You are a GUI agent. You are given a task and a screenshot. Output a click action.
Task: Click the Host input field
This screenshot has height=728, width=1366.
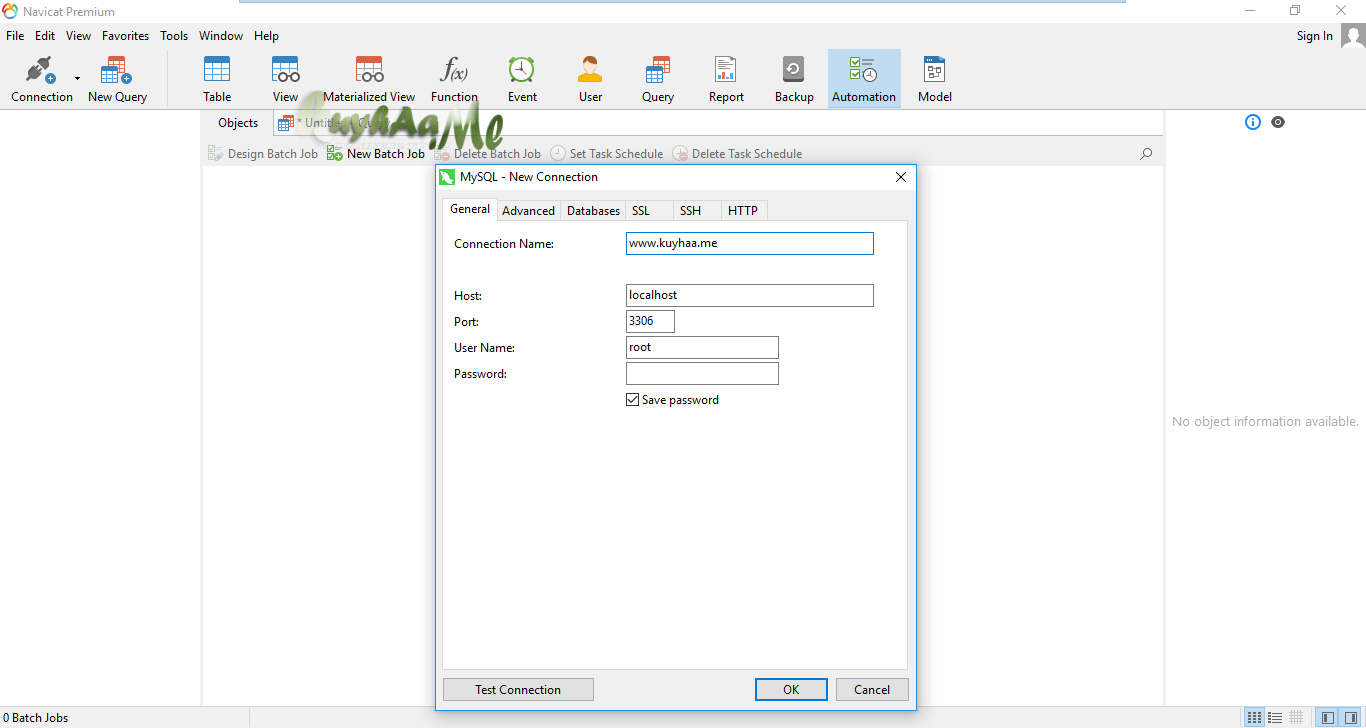(750, 296)
